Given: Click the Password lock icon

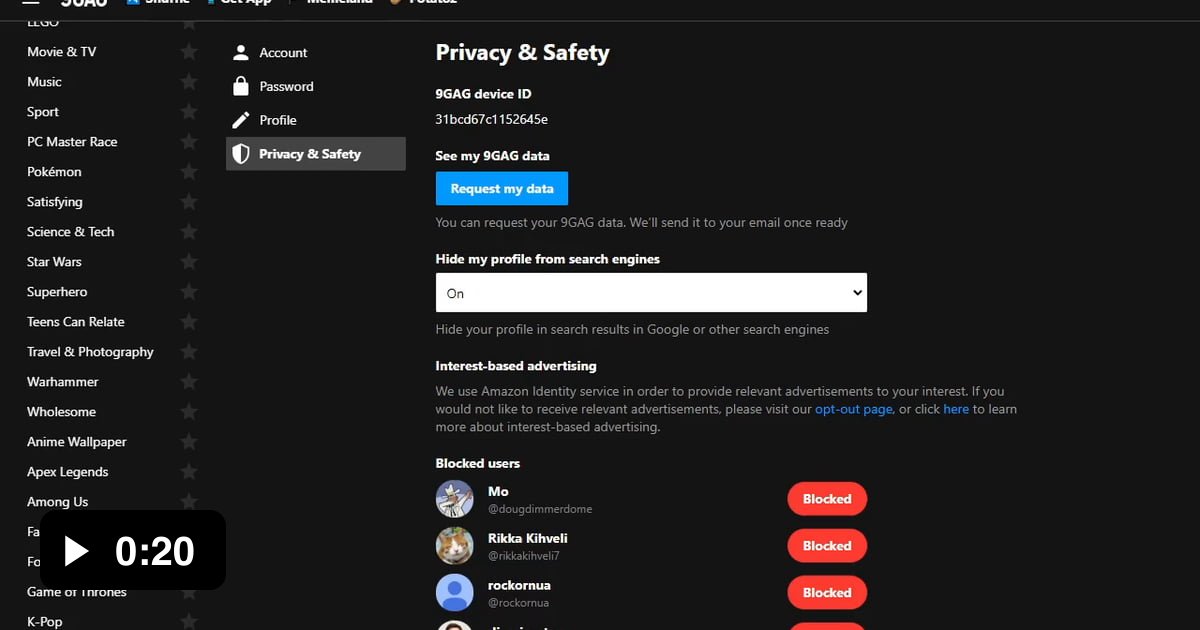Looking at the screenshot, I should (240, 87).
